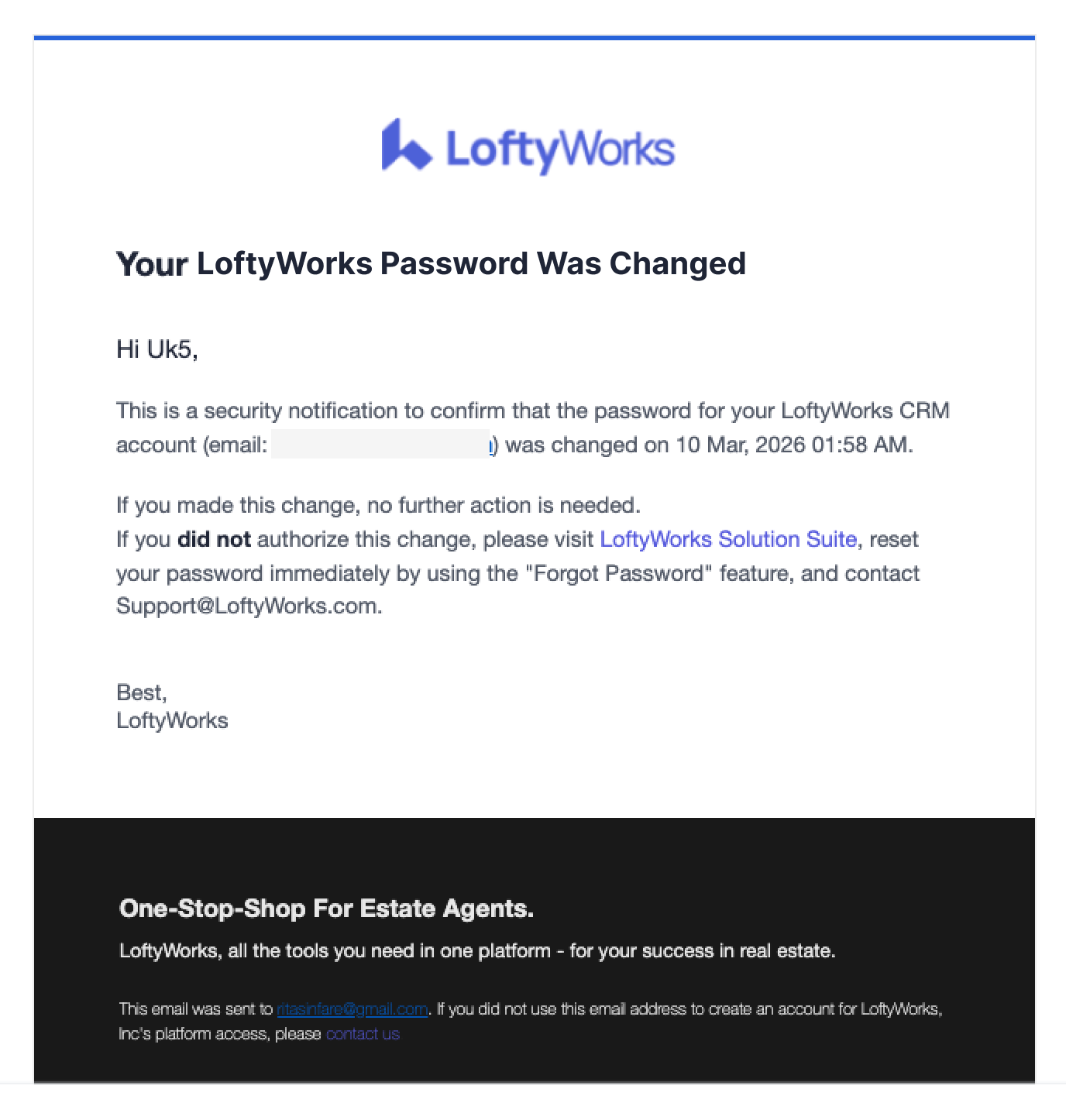Click the "security notification" opening sentence
Viewport: 1066px width, 1120px height.
[x=532, y=411]
